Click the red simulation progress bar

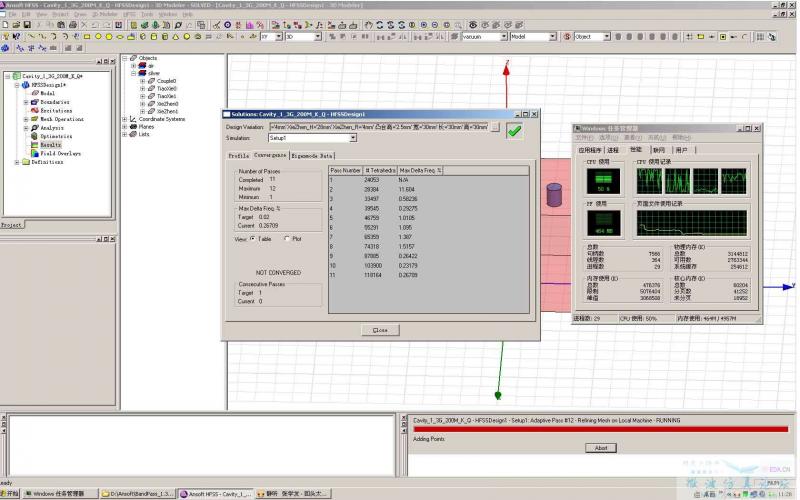(x=600, y=430)
